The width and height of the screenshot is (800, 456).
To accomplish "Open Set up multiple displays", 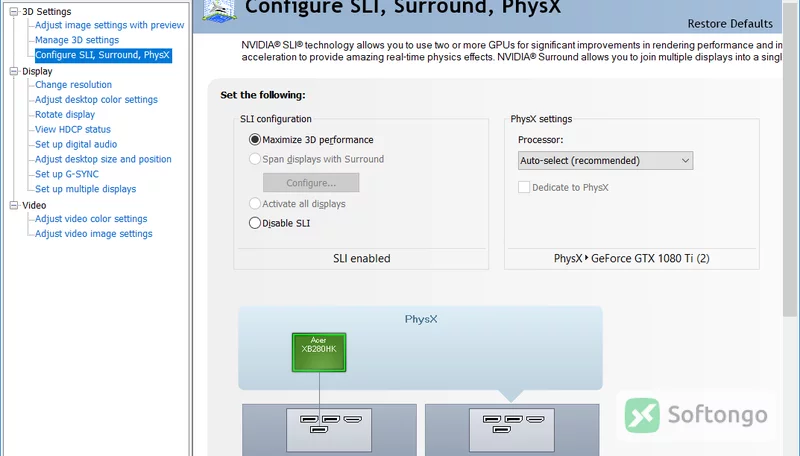I will (x=85, y=189).
